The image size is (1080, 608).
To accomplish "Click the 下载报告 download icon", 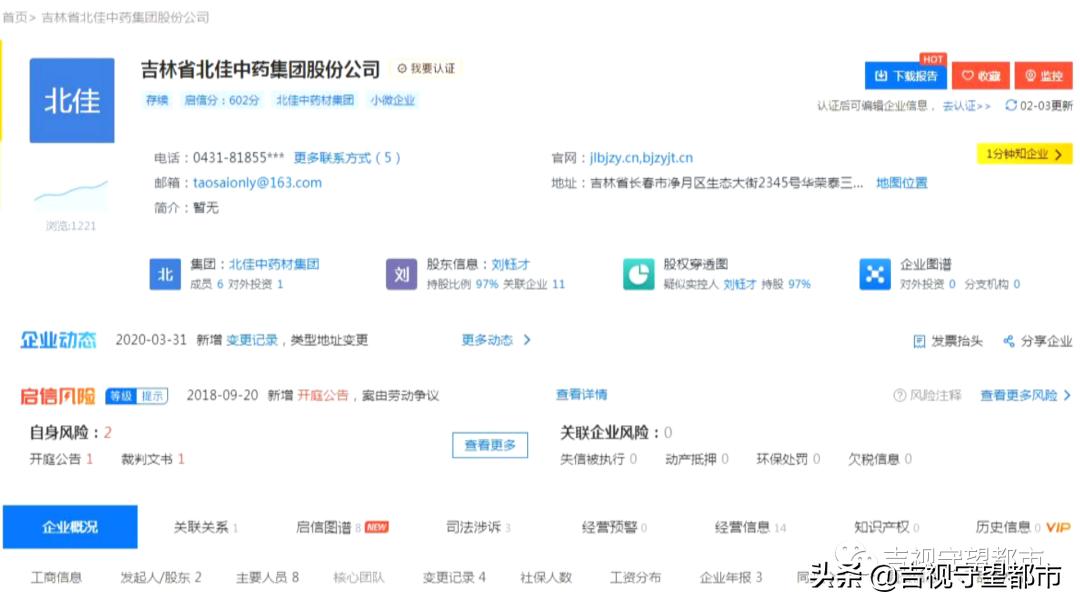I will click(x=902, y=75).
